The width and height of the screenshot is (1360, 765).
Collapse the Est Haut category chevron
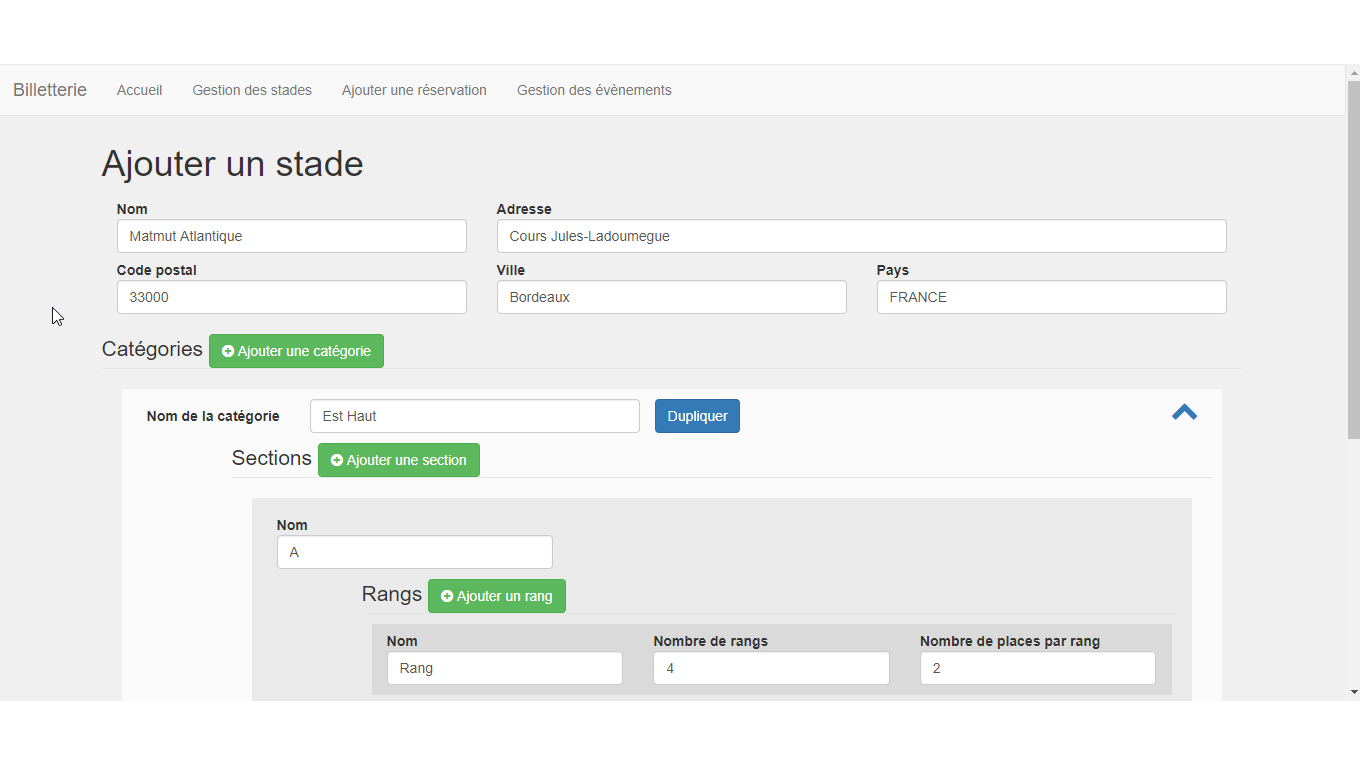1184,413
